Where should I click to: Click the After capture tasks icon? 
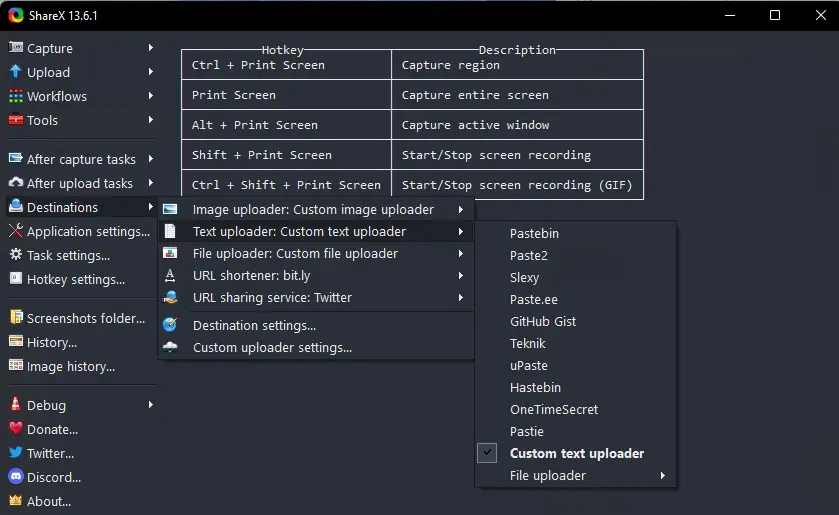[x=16, y=158]
